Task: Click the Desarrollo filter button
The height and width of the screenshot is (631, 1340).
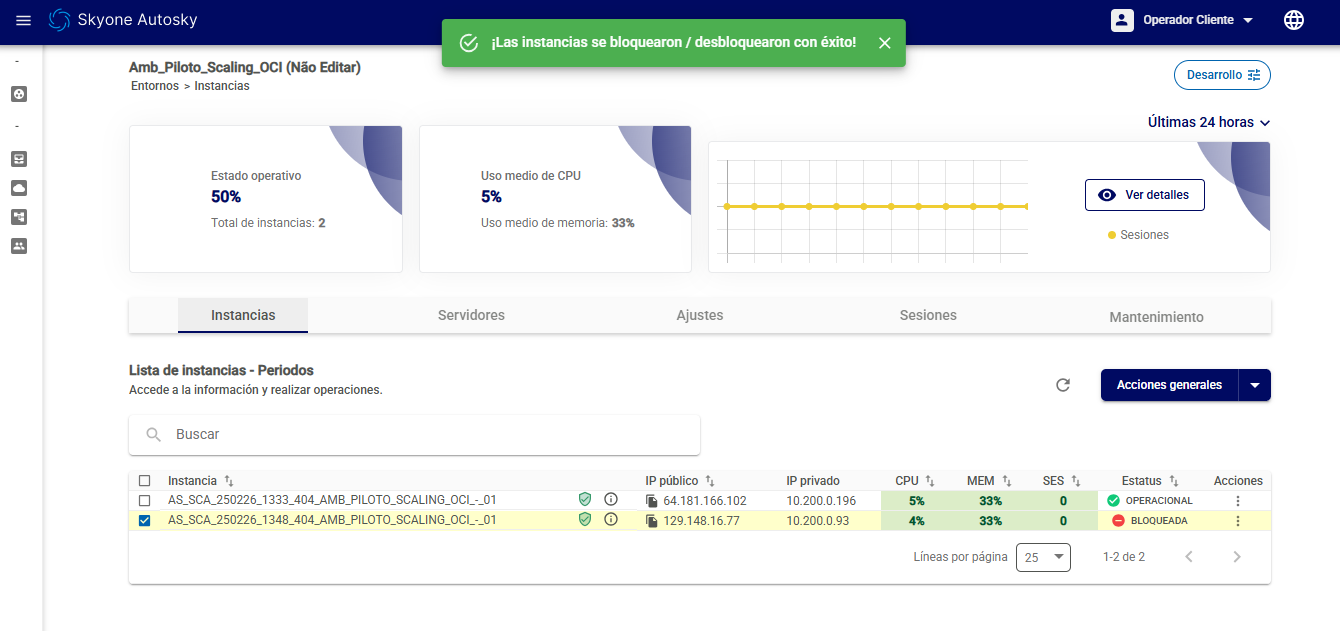Action: tap(1222, 75)
